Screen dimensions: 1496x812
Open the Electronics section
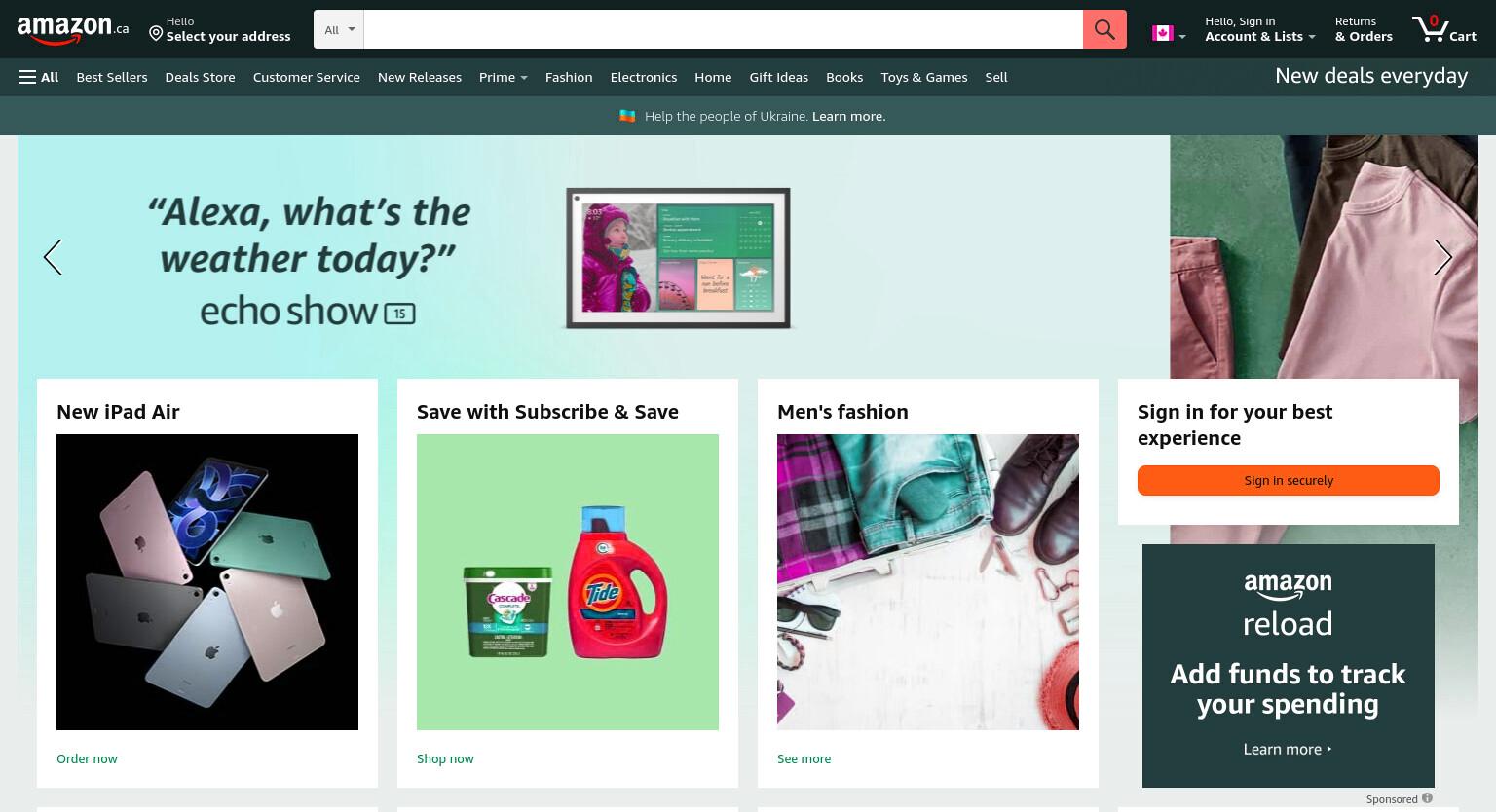click(x=643, y=77)
